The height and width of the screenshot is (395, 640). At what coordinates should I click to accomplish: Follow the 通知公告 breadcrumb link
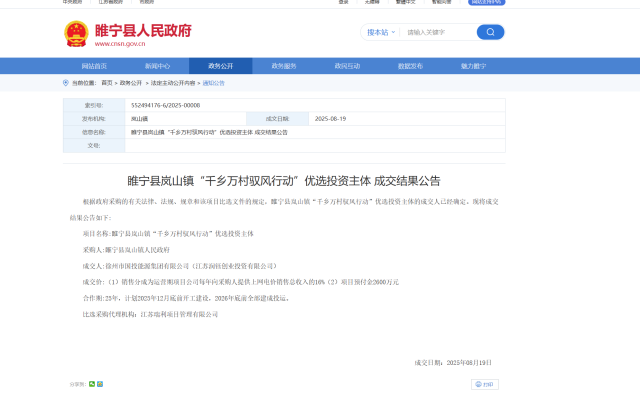pos(213,83)
